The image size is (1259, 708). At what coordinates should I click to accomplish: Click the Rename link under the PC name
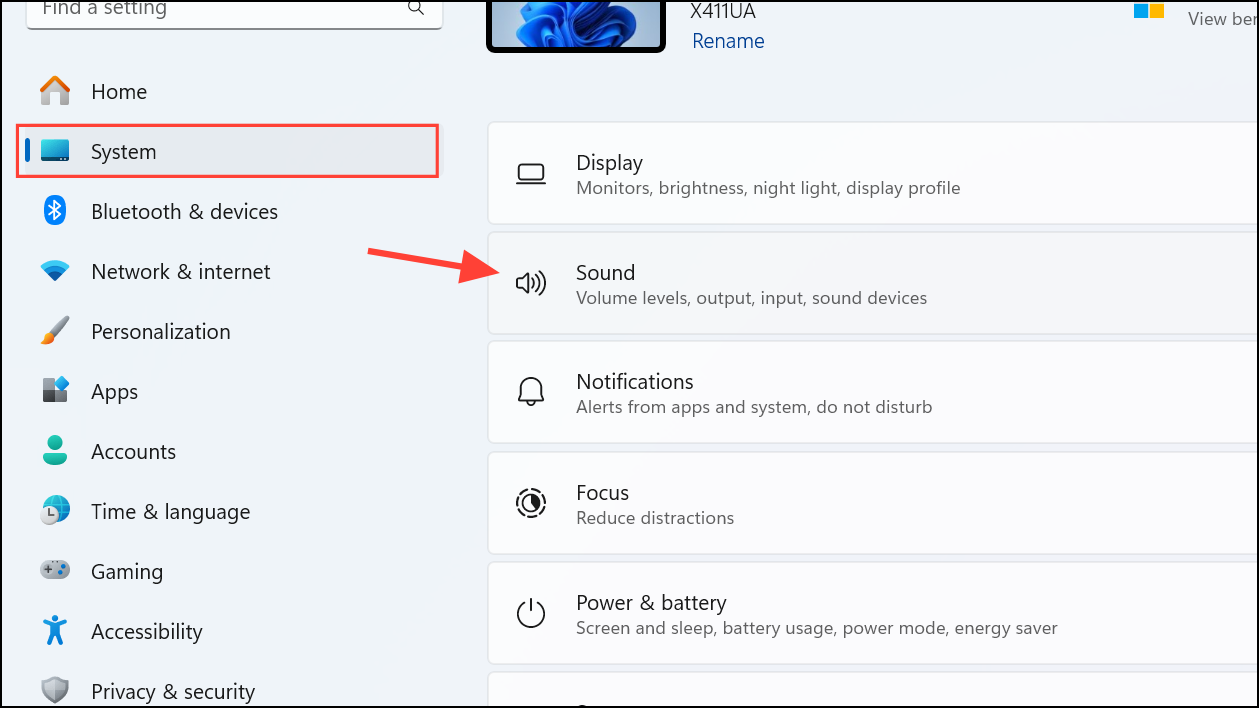click(727, 40)
